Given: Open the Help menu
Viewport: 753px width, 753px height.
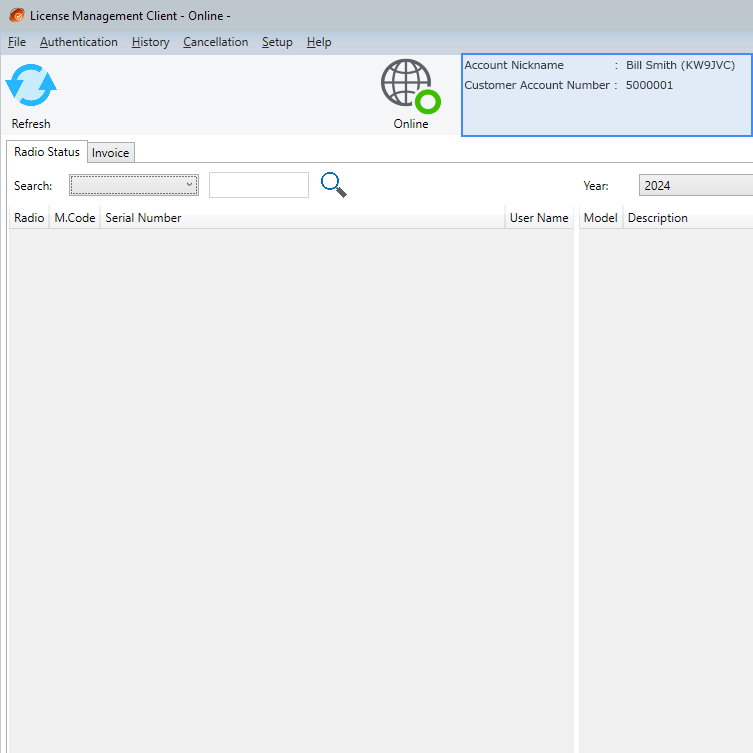Looking at the screenshot, I should pyautogui.click(x=319, y=42).
